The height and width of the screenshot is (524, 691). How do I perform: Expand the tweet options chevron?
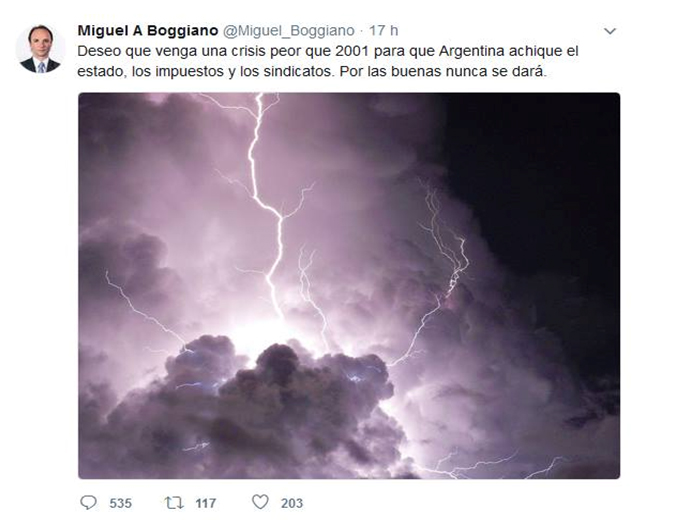(x=609, y=31)
